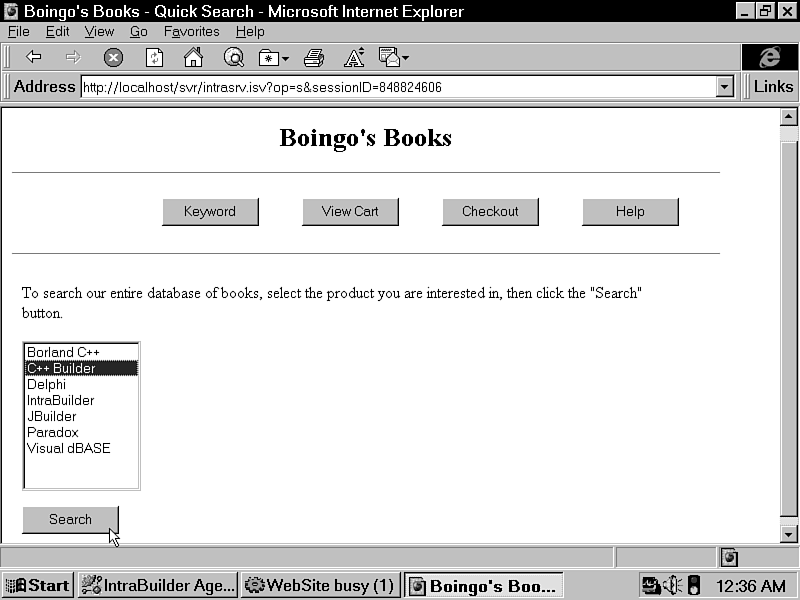Image resolution: width=800 pixels, height=600 pixels.
Task: Click the system tray traffic light icon
Action: click(x=694, y=585)
